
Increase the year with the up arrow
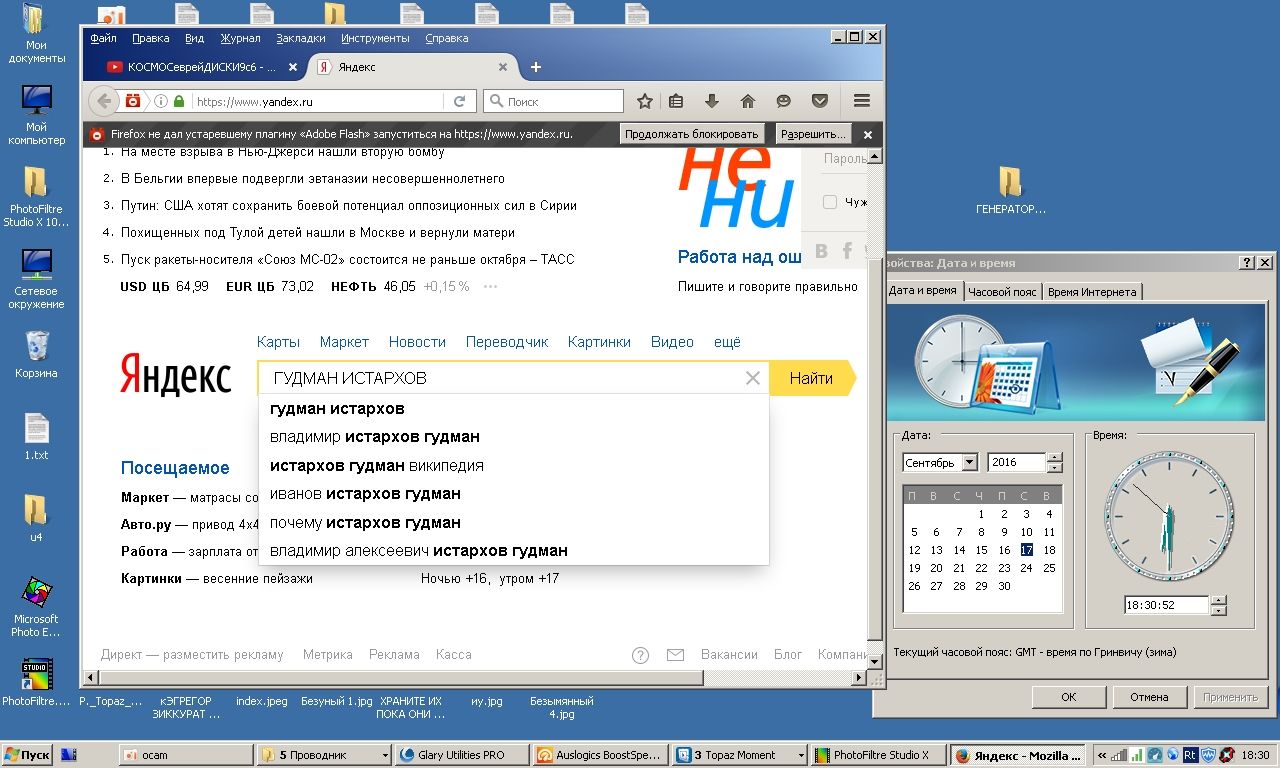1054,458
